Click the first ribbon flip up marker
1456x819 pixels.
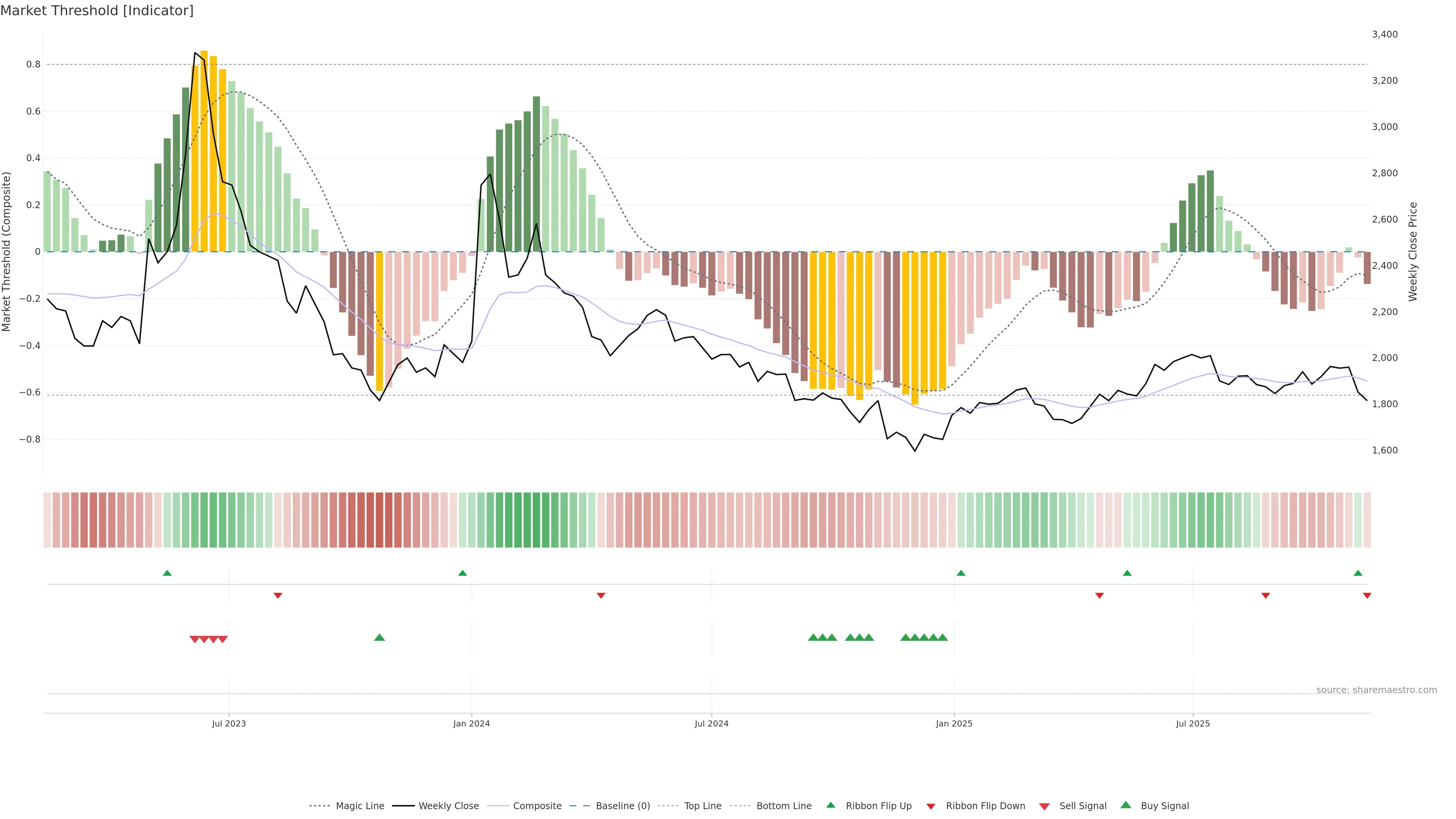[x=167, y=573]
